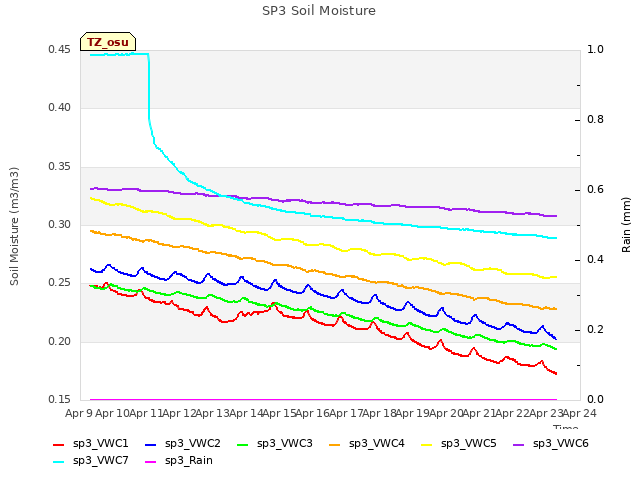Click the end of the purple VWC6 line

click(556, 216)
